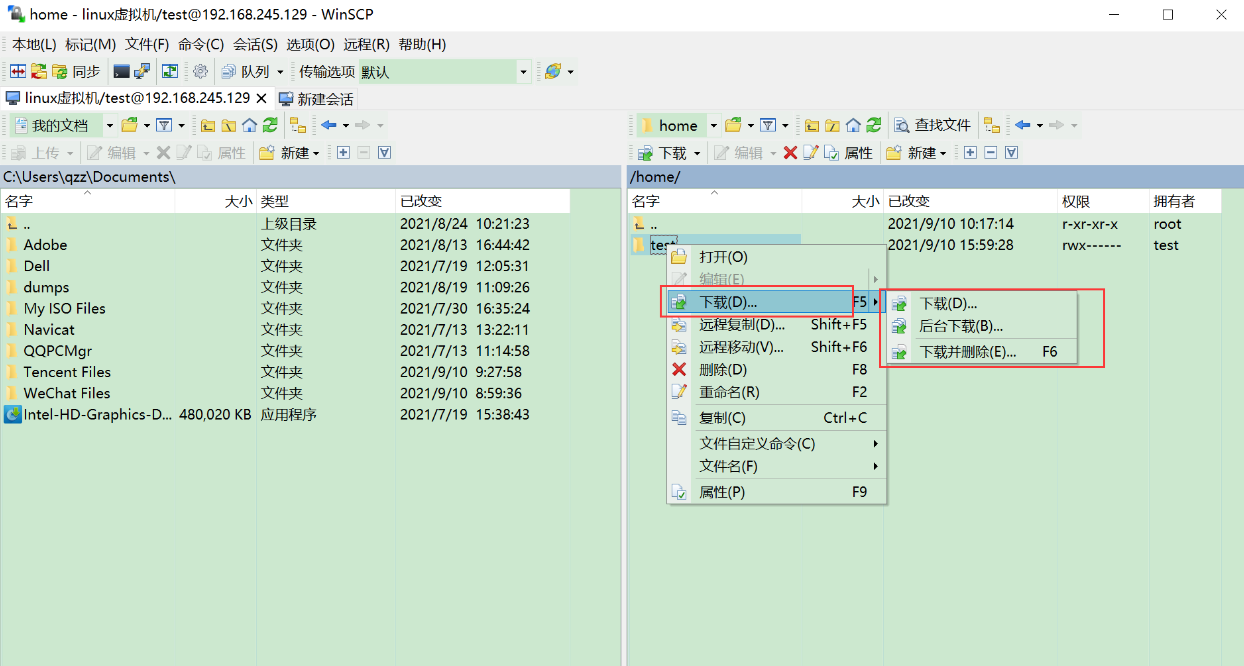Expand the 文件名(F) submenu
Viewport: 1244px width, 666px height.
point(777,467)
